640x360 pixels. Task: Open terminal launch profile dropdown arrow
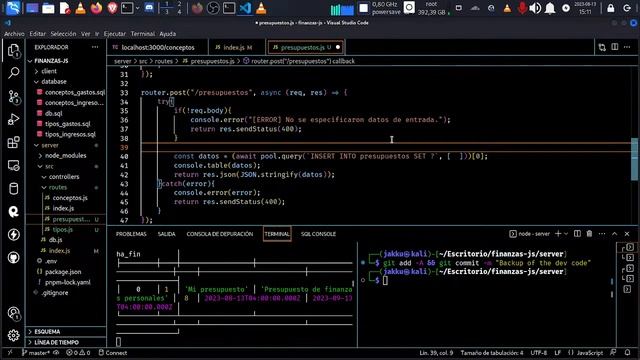point(566,234)
